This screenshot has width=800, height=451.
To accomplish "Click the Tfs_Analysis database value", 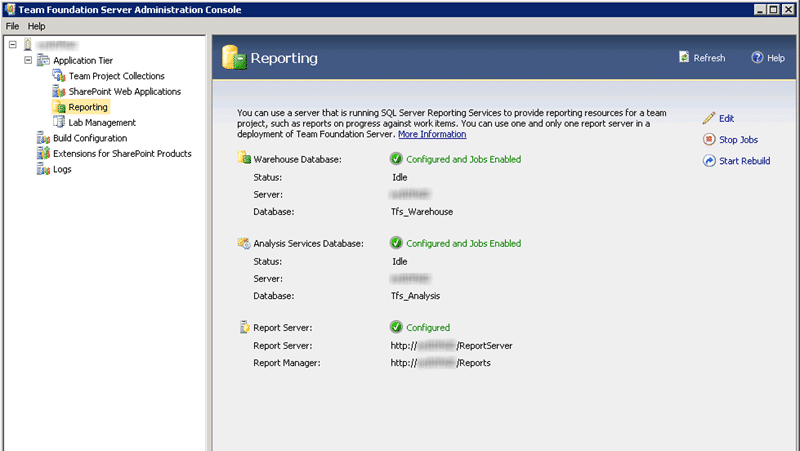I will click(415, 296).
